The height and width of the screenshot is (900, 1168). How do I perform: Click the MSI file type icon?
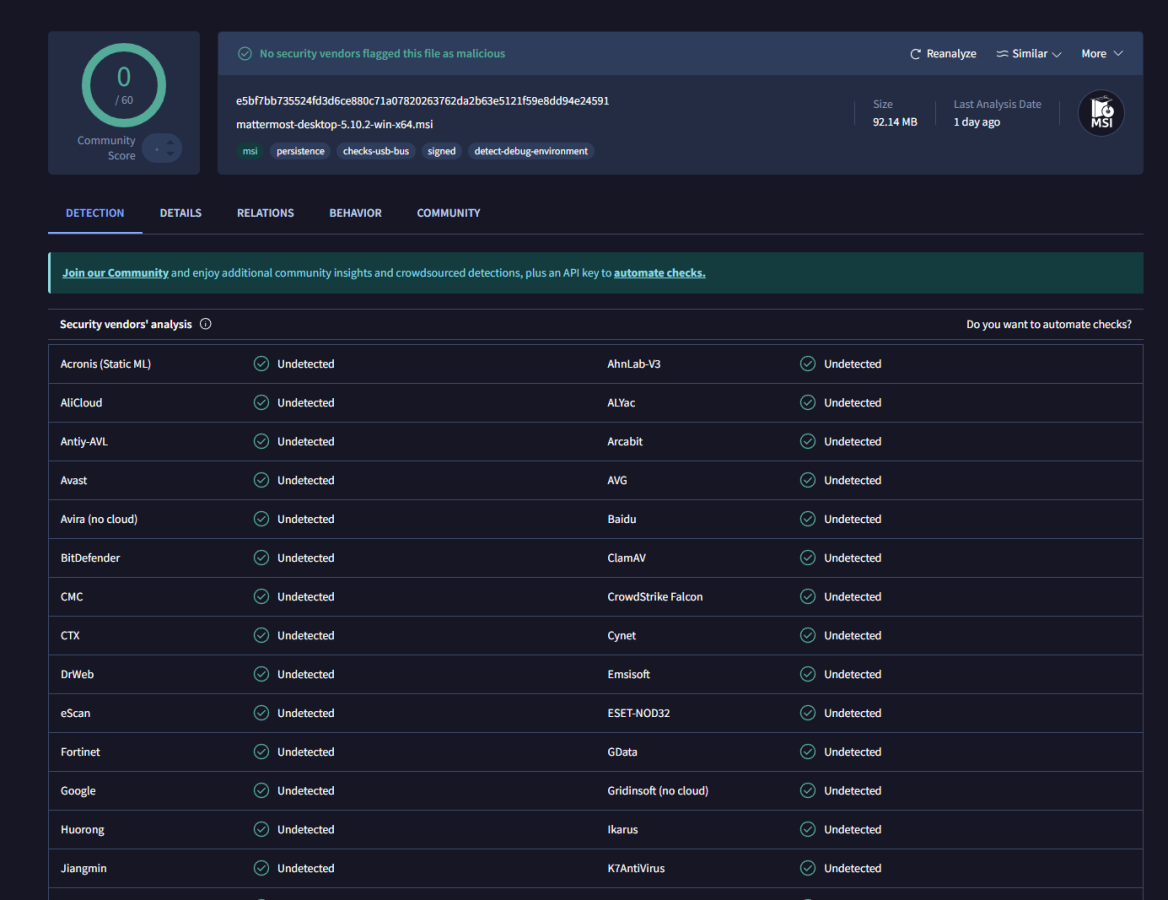[1101, 113]
